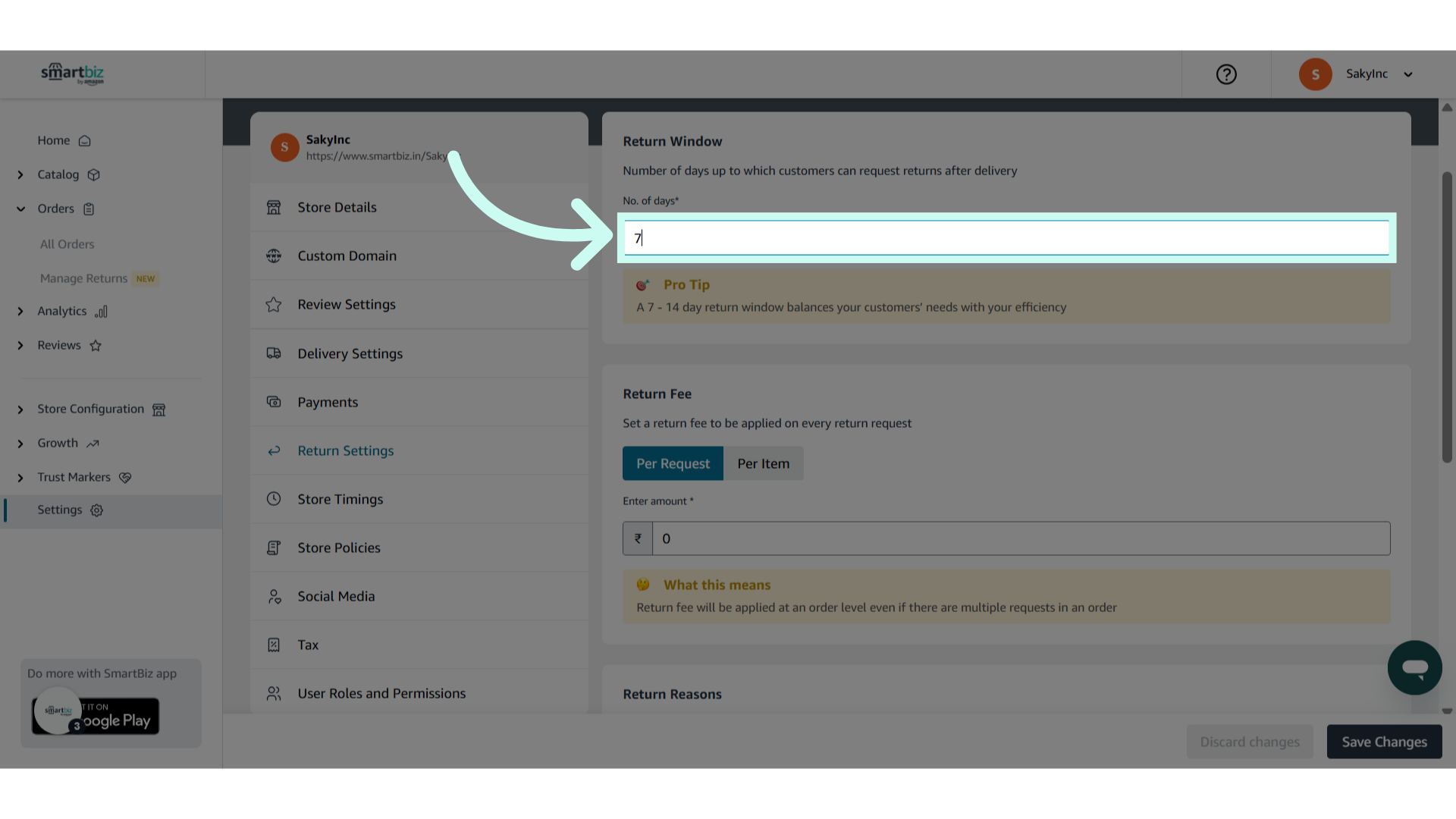
Task: Click the Discard changes button
Action: 1250,742
